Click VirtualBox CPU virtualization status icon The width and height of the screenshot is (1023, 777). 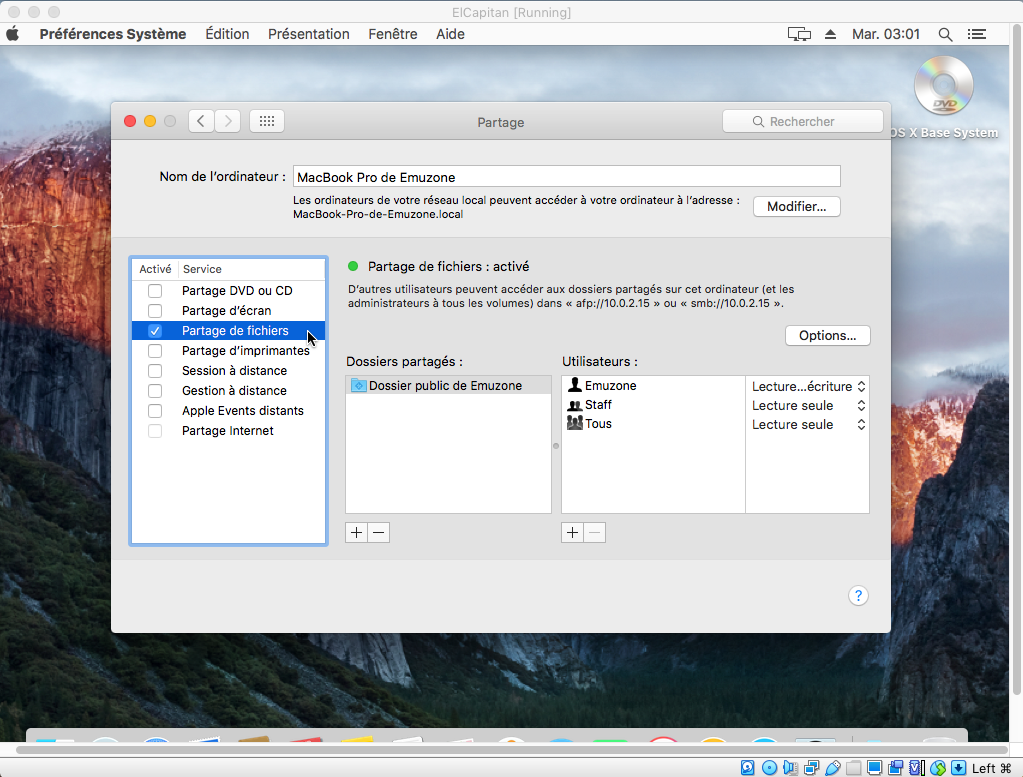click(x=917, y=767)
